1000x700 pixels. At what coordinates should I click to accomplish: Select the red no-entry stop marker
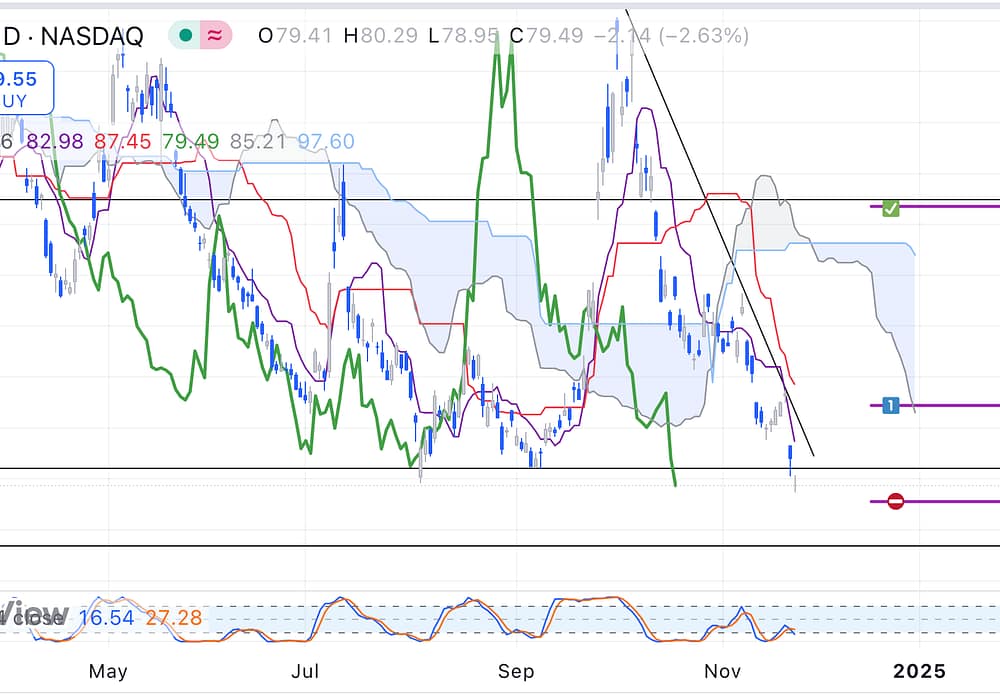(896, 501)
